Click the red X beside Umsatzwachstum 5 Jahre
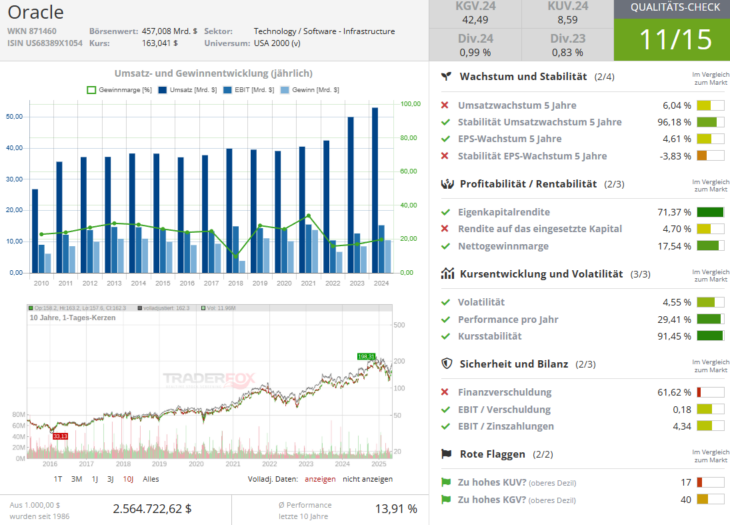Viewport: 730px width, 525px height. 445,105
